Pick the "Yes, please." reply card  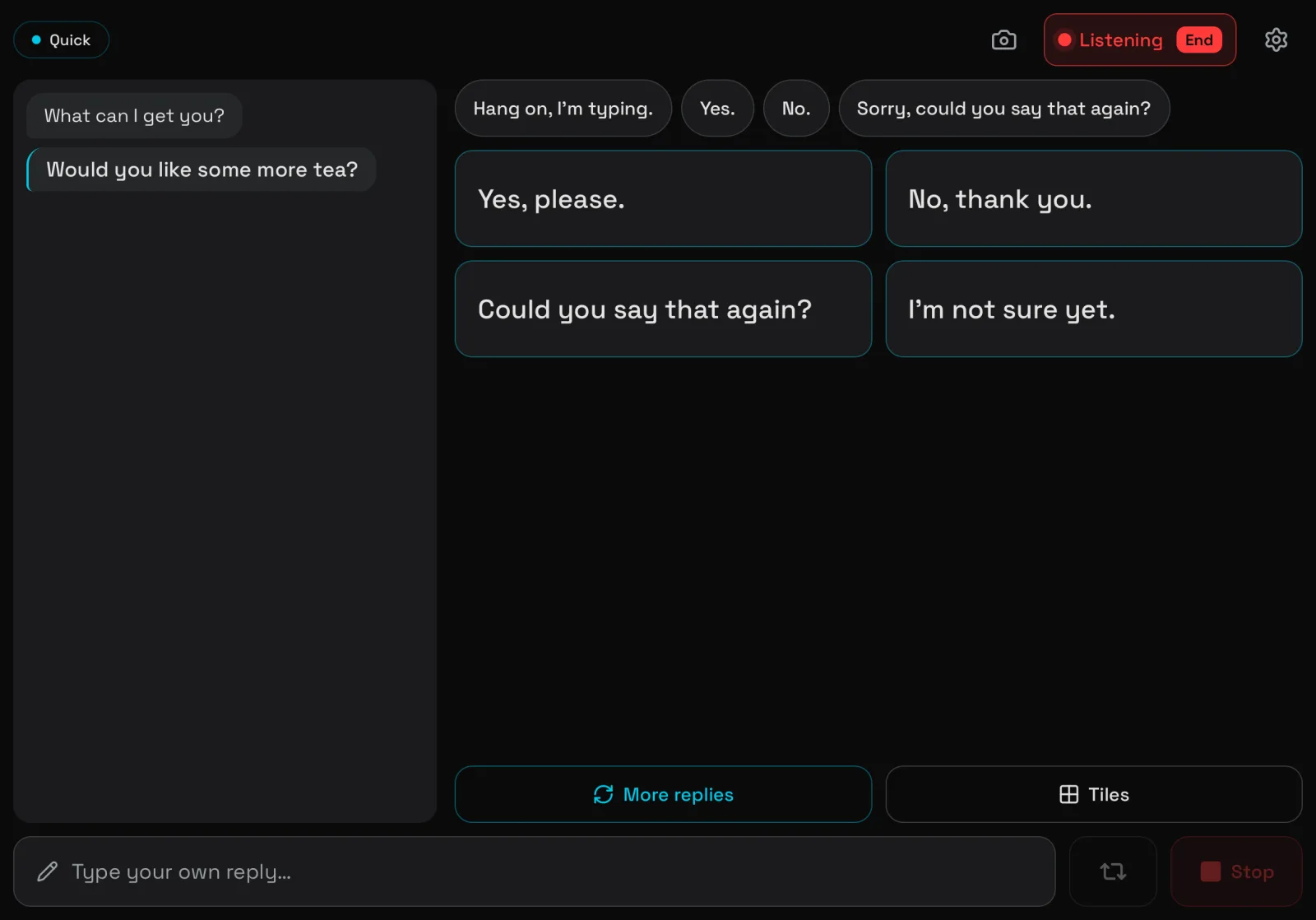[663, 198]
